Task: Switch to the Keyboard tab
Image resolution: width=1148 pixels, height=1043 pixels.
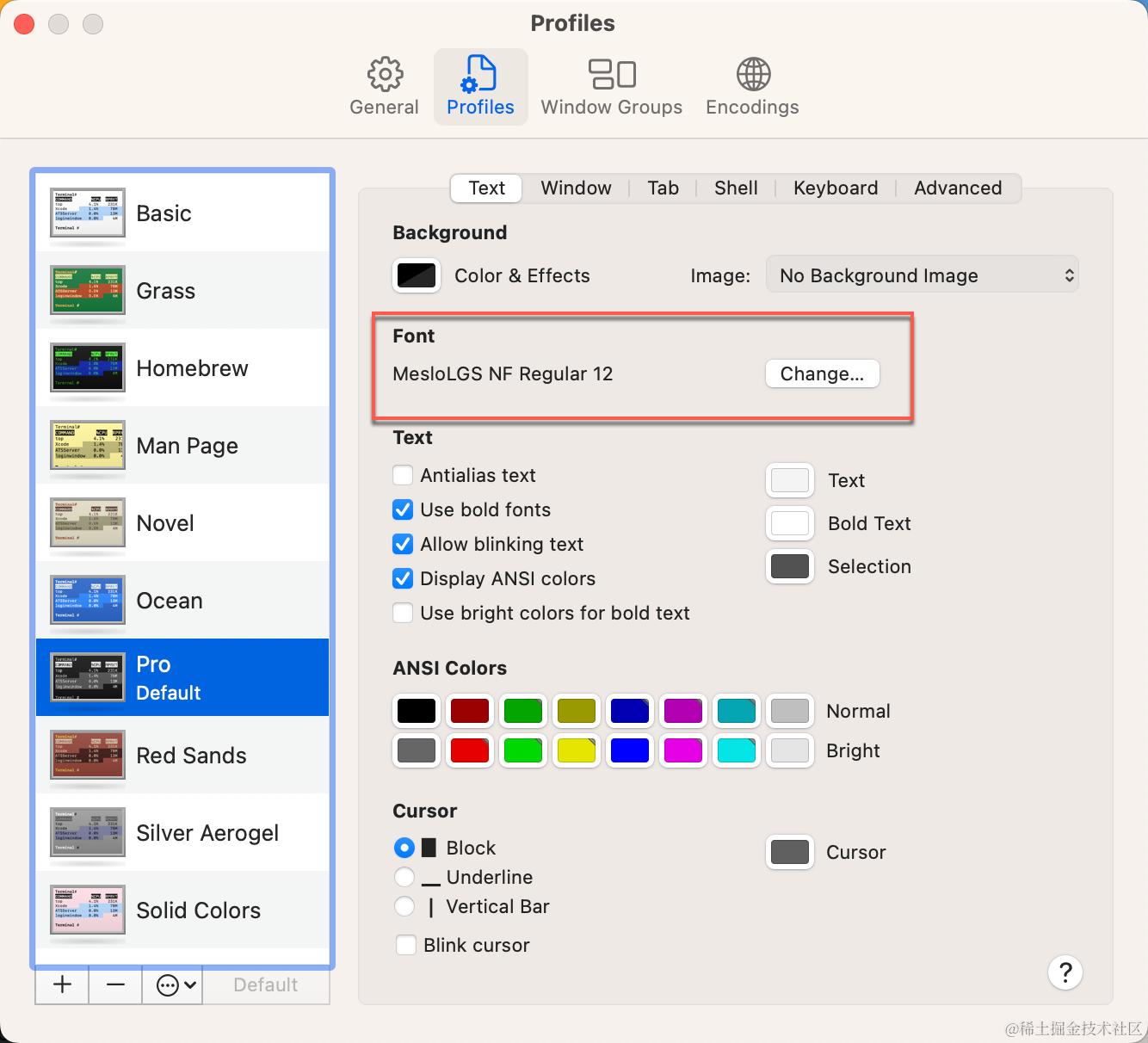Action: 836,188
